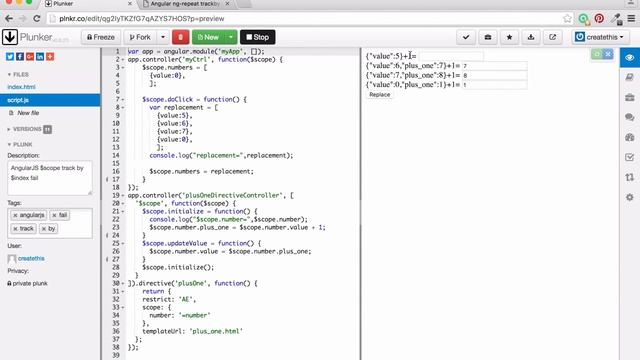Open the arrows compare icon in sidebar
The image size is (640, 360).
tap(629, 178)
